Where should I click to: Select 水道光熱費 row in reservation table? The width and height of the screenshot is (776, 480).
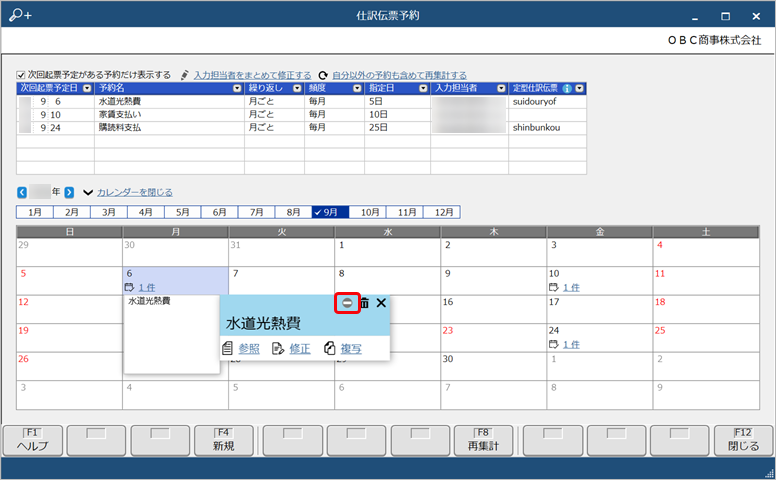[x=301, y=101]
